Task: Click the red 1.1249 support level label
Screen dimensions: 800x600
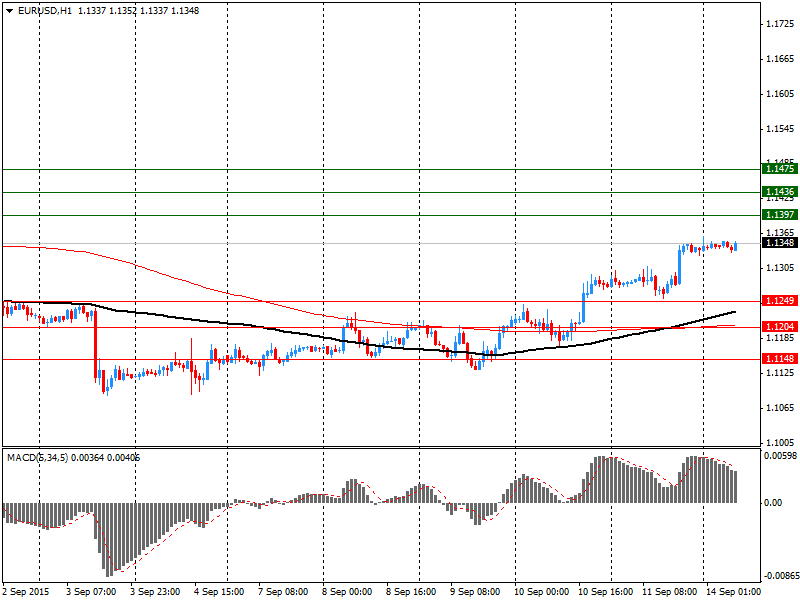Action: tap(780, 301)
